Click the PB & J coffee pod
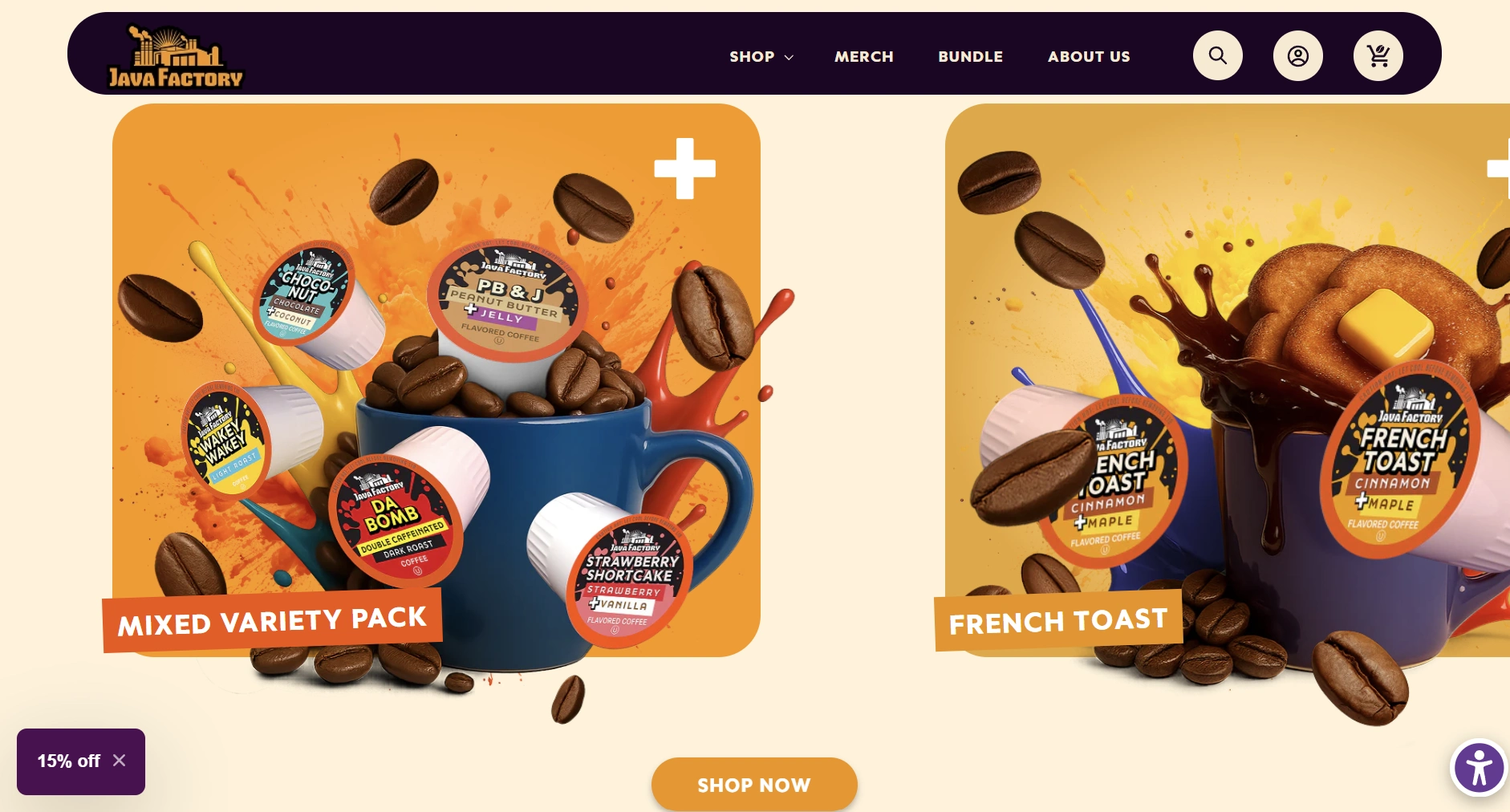 507,303
